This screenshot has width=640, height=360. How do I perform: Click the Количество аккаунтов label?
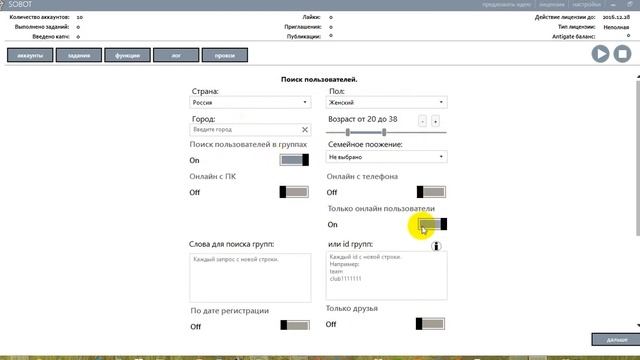coord(40,17)
